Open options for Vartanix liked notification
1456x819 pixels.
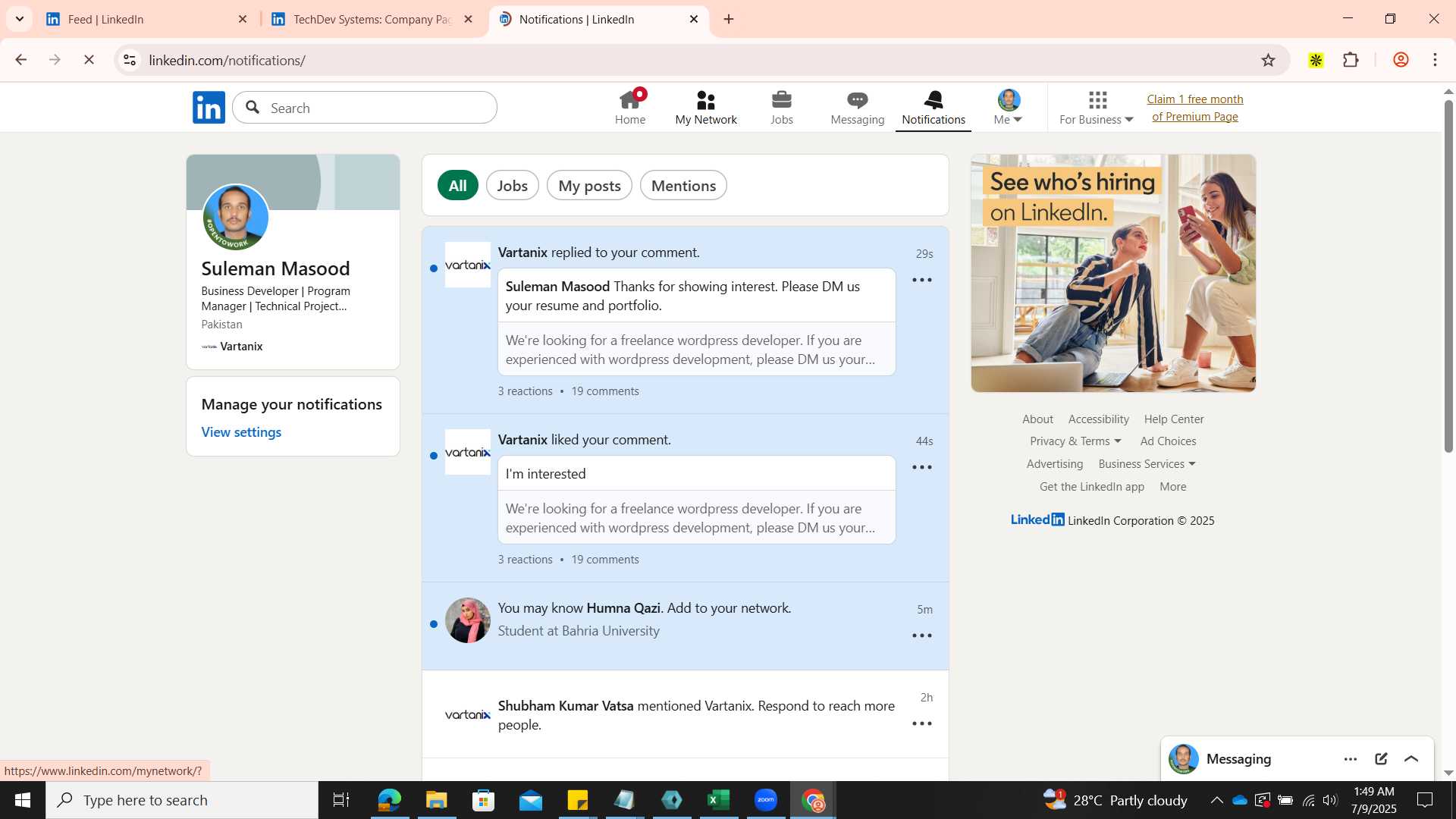point(922,467)
